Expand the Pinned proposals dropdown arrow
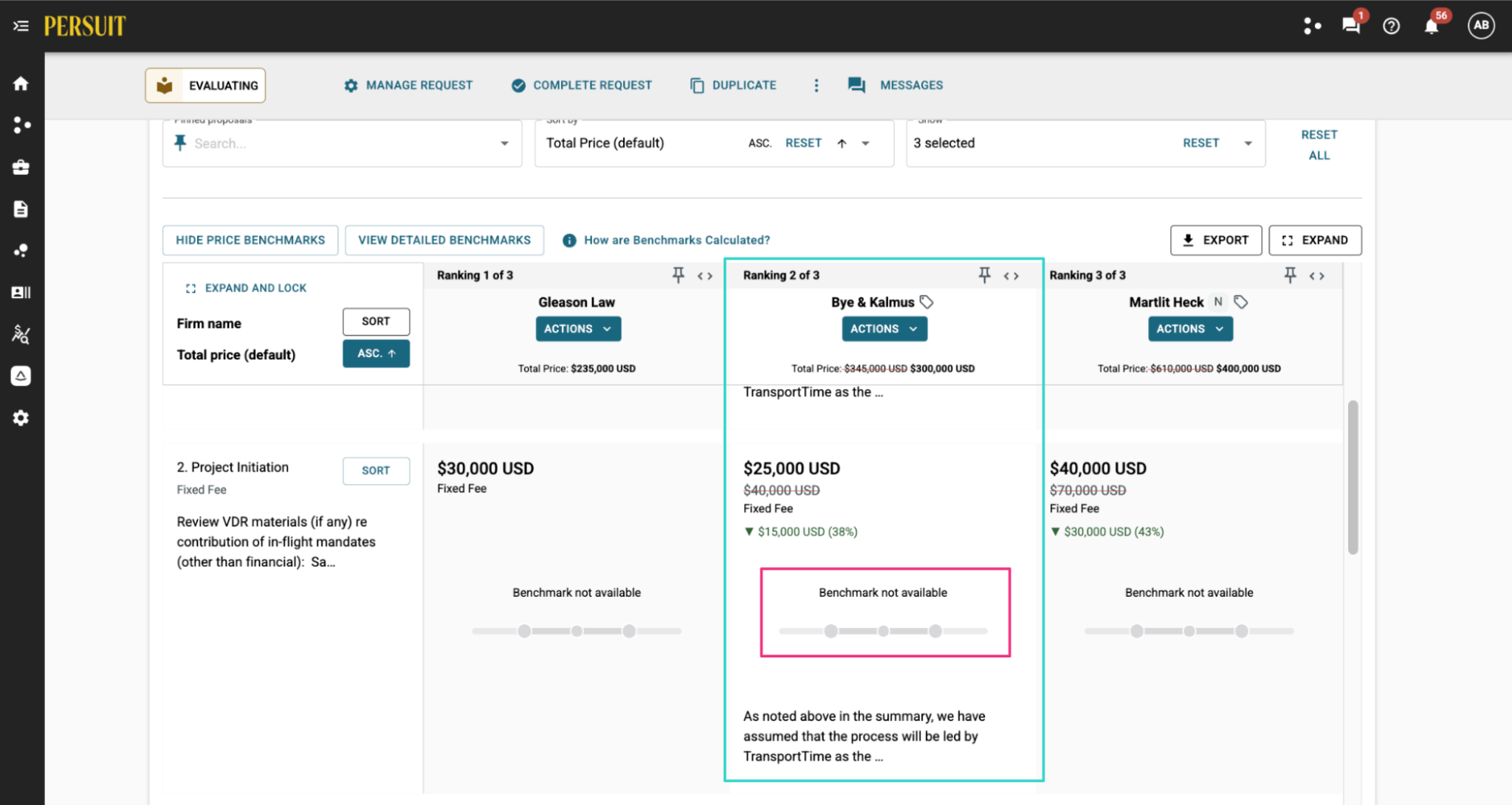This screenshot has height=805, width=1512. click(x=504, y=143)
